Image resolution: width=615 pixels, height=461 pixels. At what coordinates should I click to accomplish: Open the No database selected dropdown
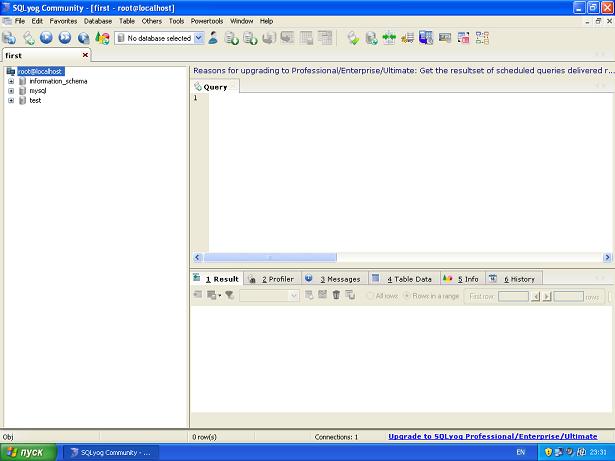tap(159, 38)
